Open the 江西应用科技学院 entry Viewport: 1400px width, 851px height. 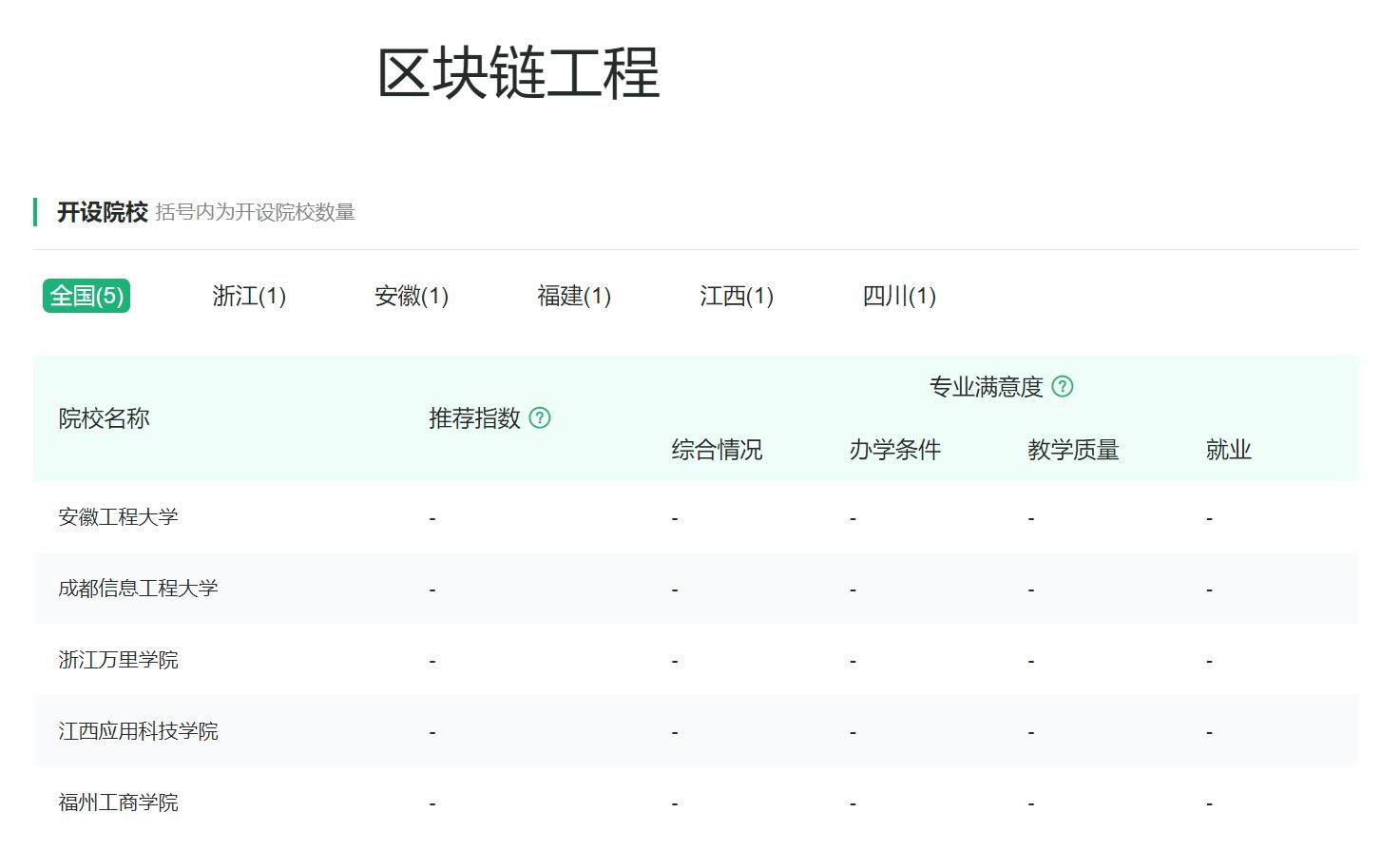pos(138,730)
